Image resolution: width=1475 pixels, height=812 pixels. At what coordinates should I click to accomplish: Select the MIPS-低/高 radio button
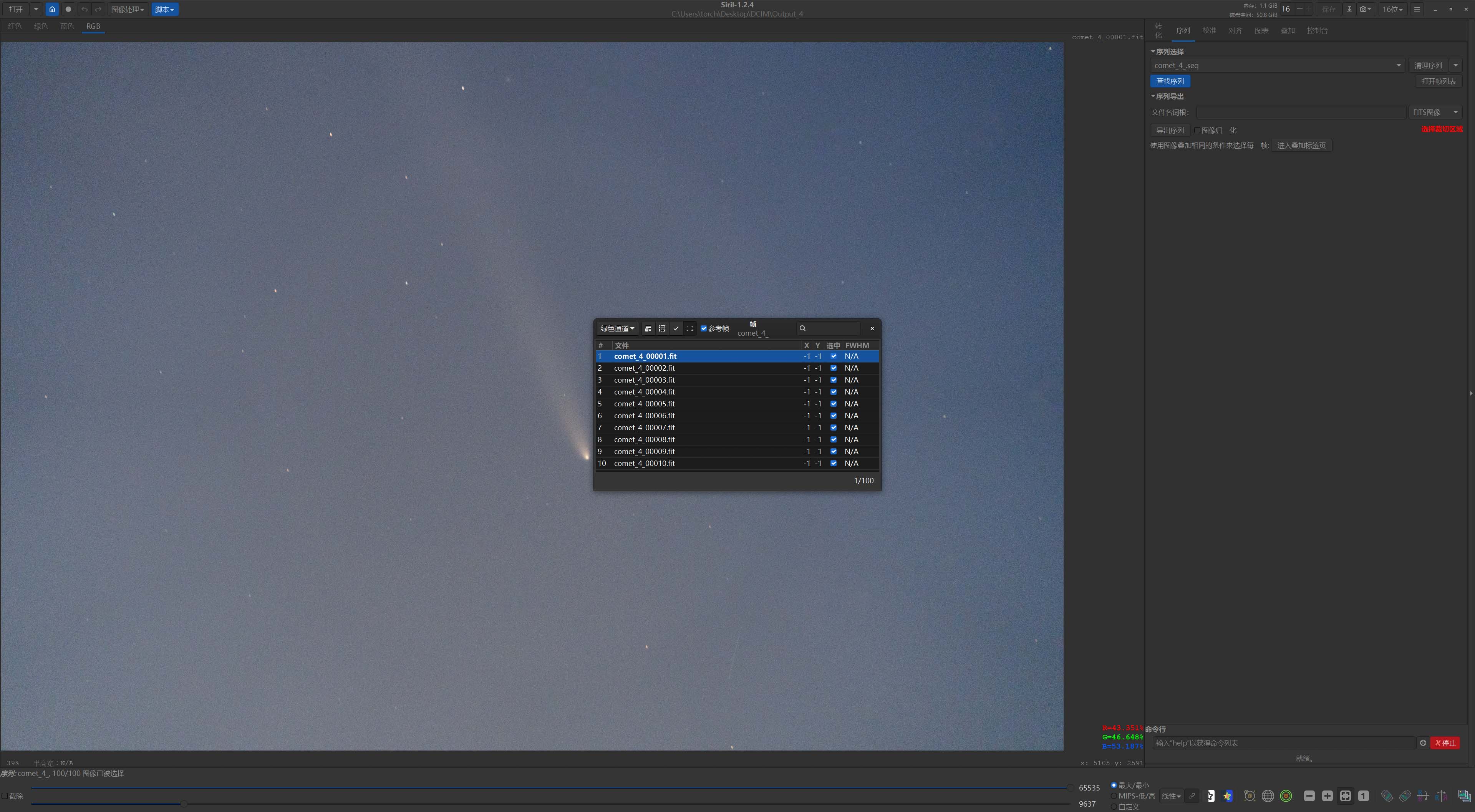tap(1114, 796)
